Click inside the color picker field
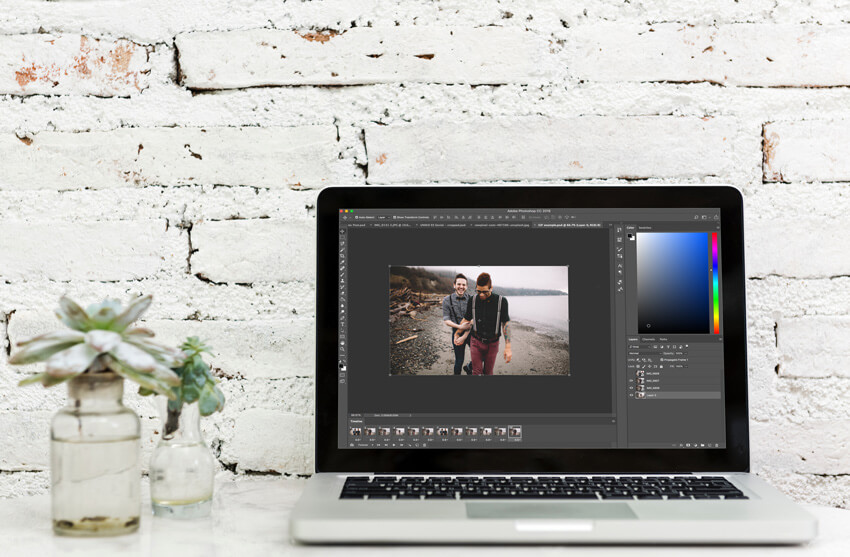Image resolution: width=850 pixels, height=557 pixels. 672,280
